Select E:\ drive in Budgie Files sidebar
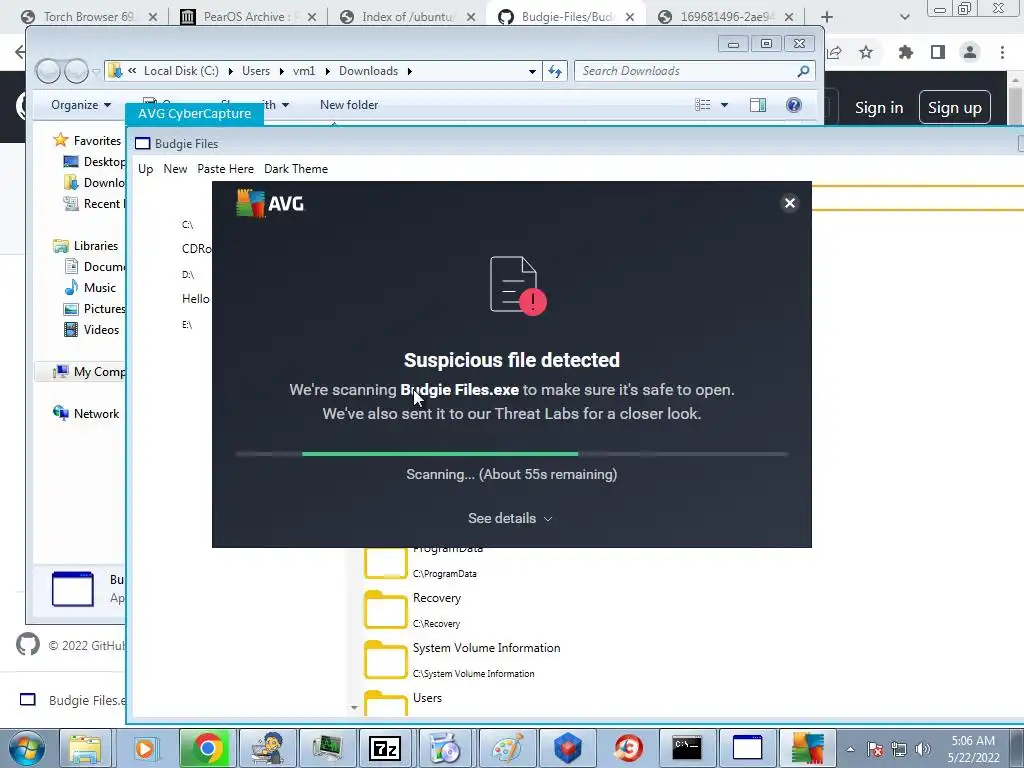Screen dimensions: 1024x768 pyautogui.click(x=187, y=325)
